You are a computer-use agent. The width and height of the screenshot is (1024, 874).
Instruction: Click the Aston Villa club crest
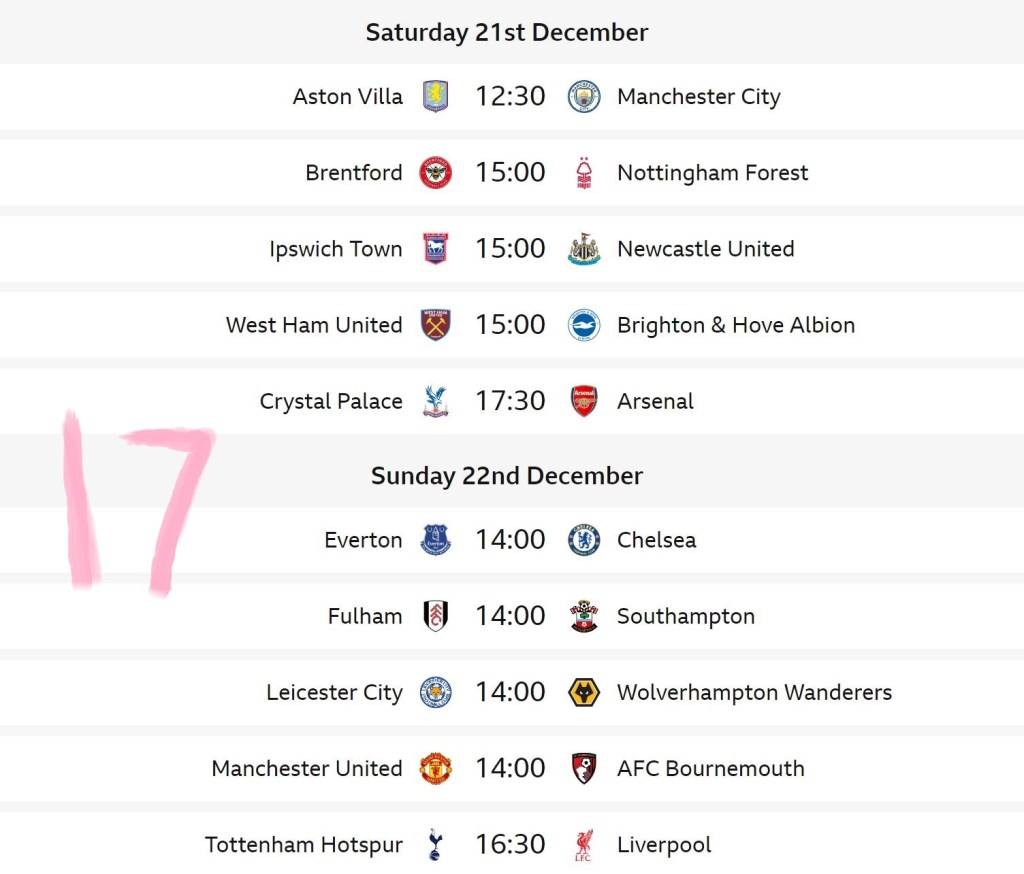pos(435,97)
